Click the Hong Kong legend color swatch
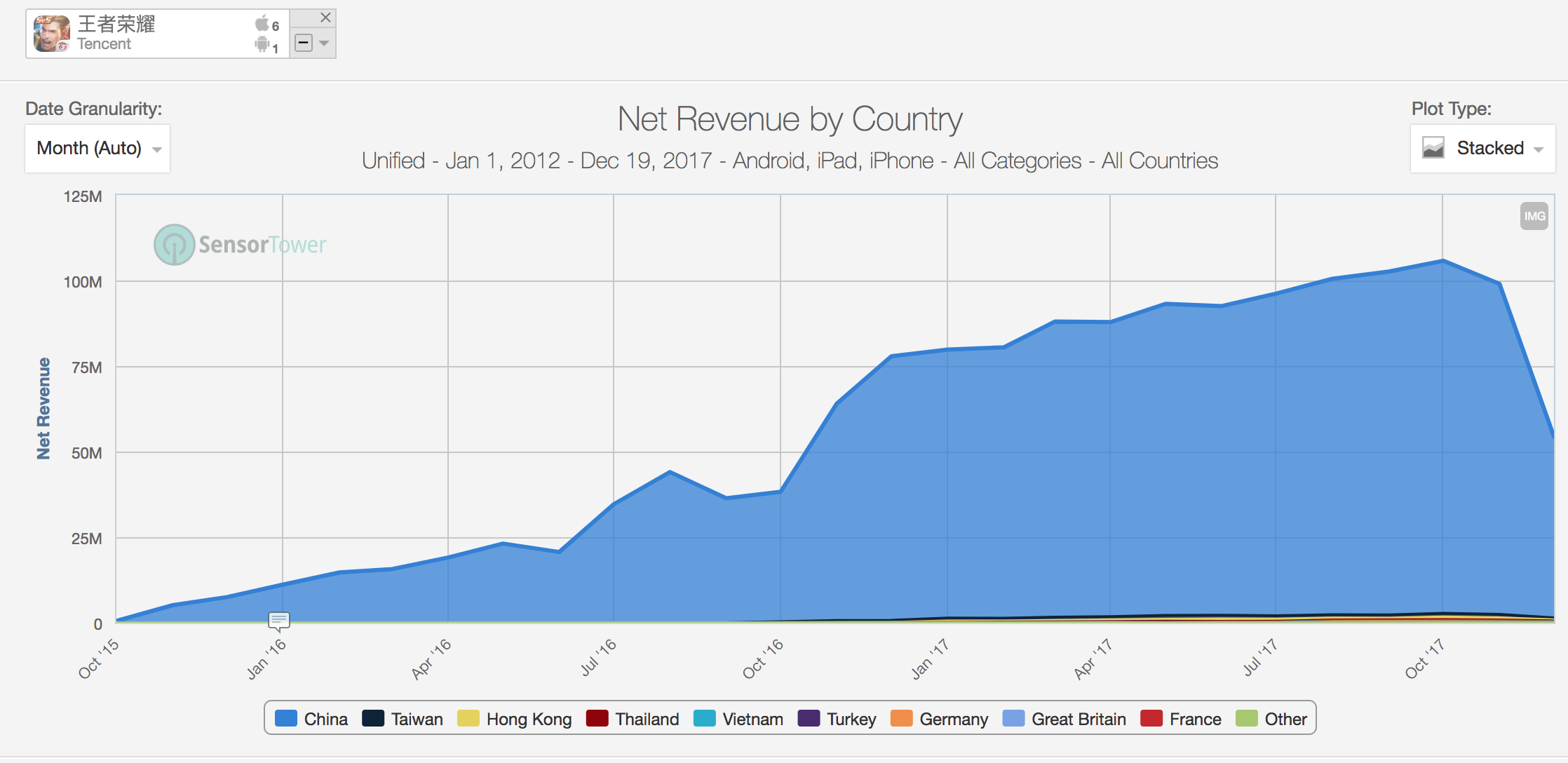The height and width of the screenshot is (763, 1568). [468, 719]
